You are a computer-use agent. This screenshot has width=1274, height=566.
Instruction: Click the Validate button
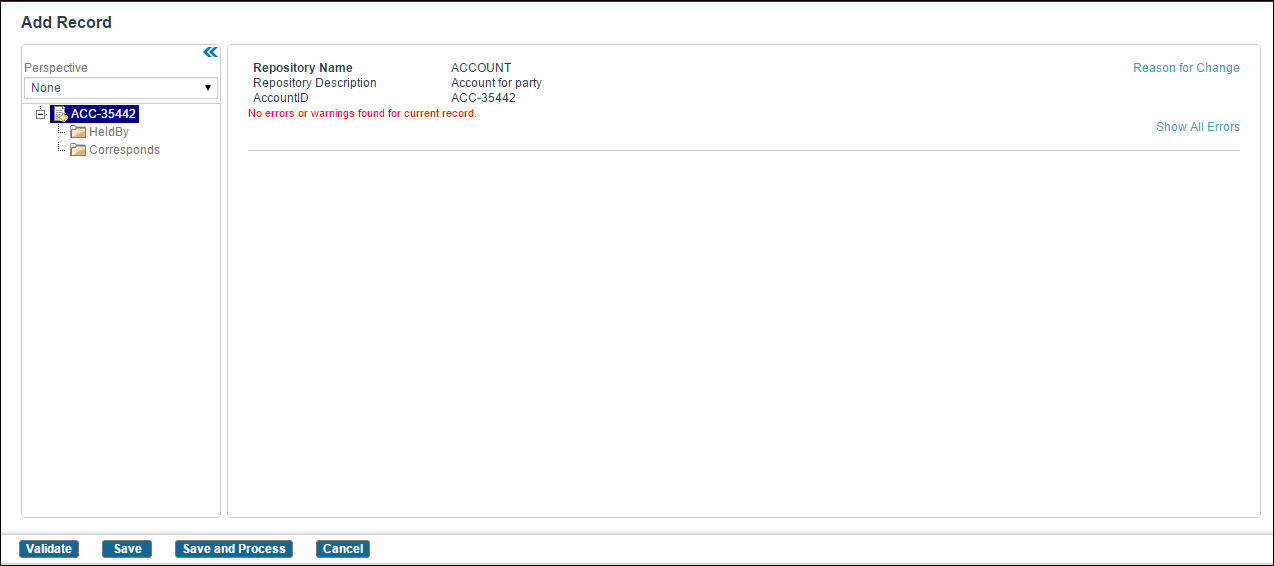click(x=49, y=549)
